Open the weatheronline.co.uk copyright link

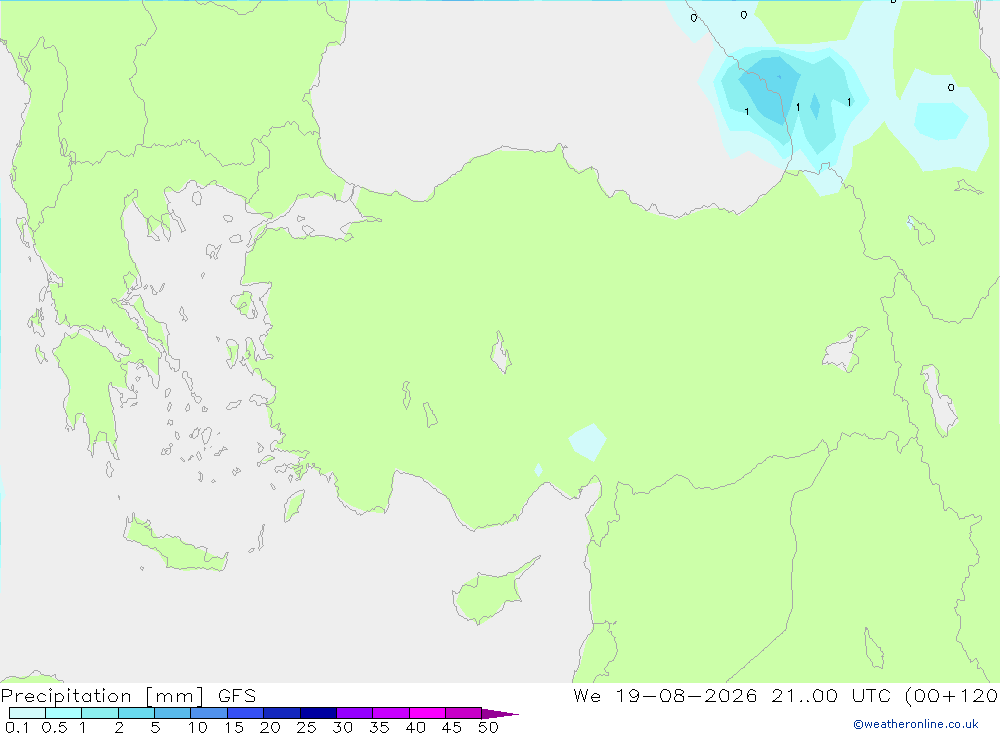click(916, 724)
